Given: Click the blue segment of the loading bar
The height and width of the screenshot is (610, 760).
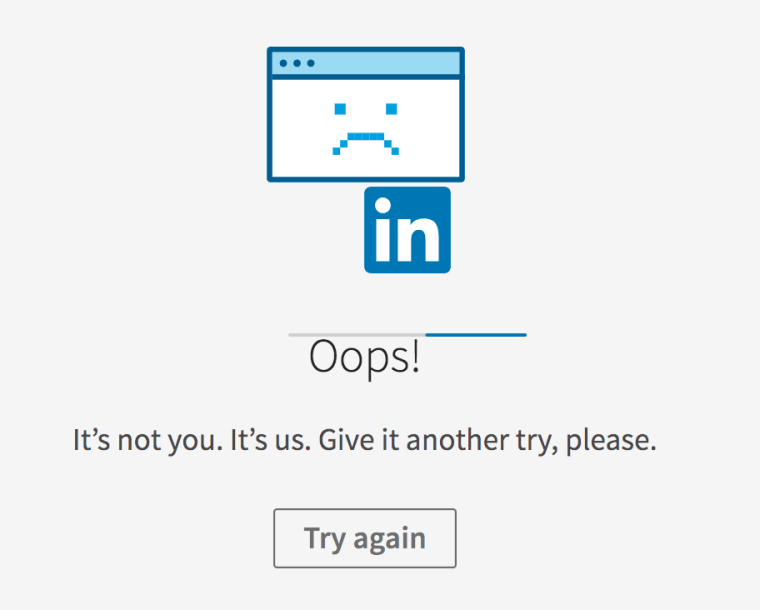Looking at the screenshot, I should point(476,334).
